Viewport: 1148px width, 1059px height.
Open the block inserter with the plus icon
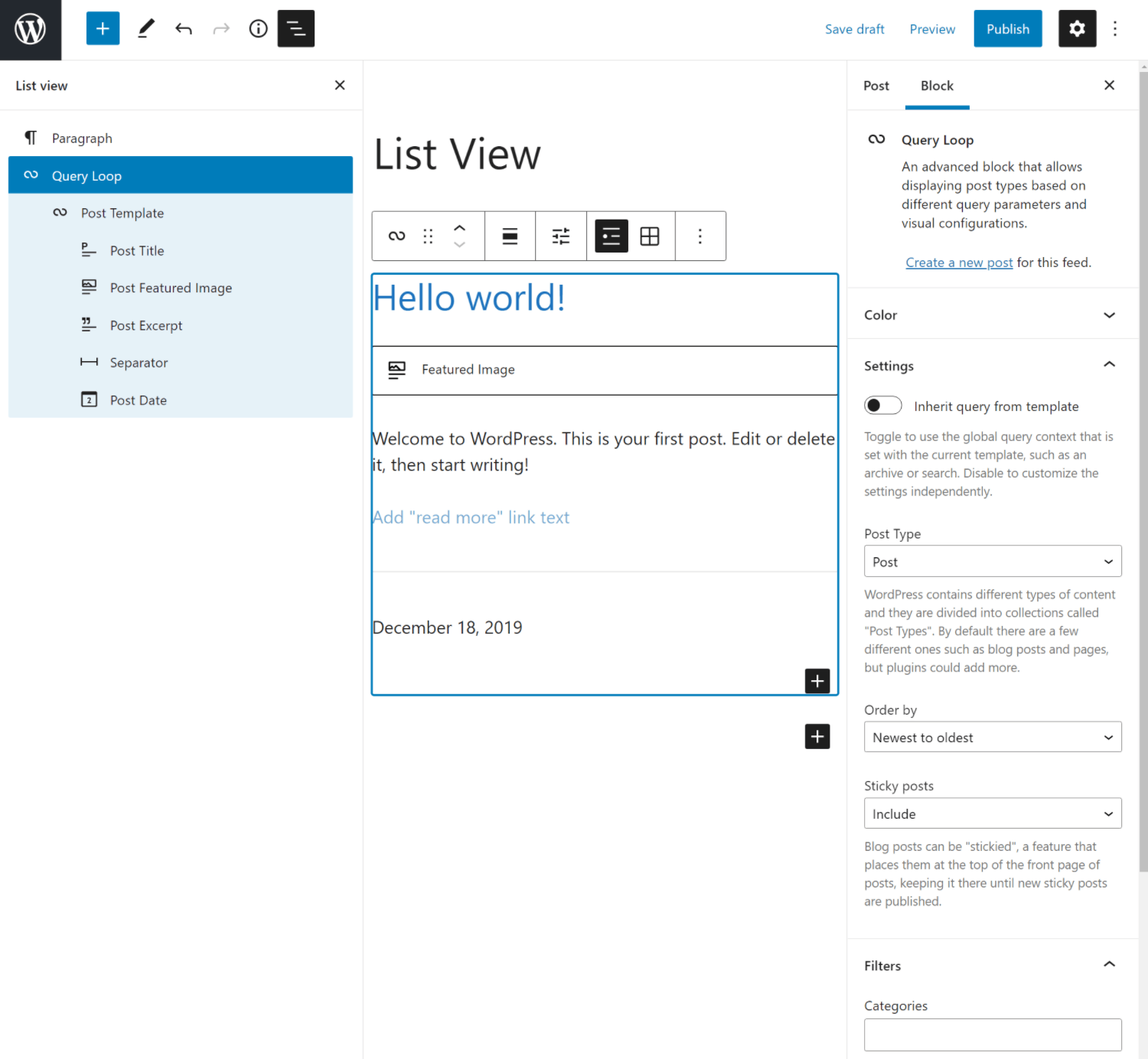coord(103,28)
